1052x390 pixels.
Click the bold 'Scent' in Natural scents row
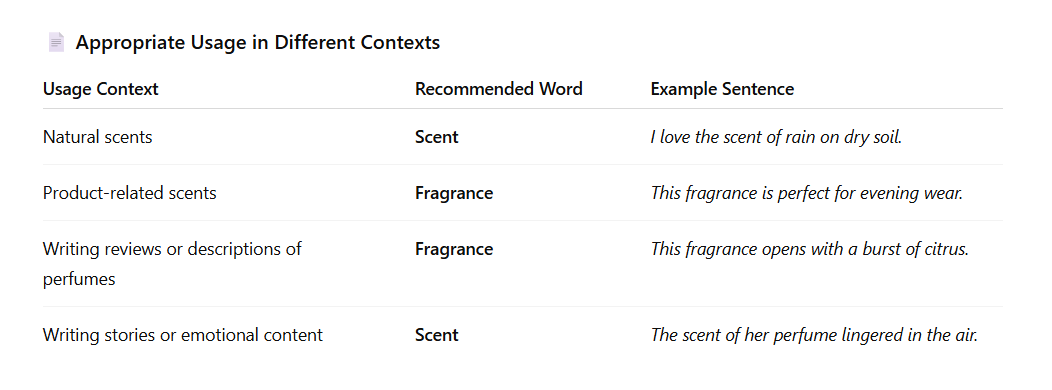pyautogui.click(x=437, y=137)
